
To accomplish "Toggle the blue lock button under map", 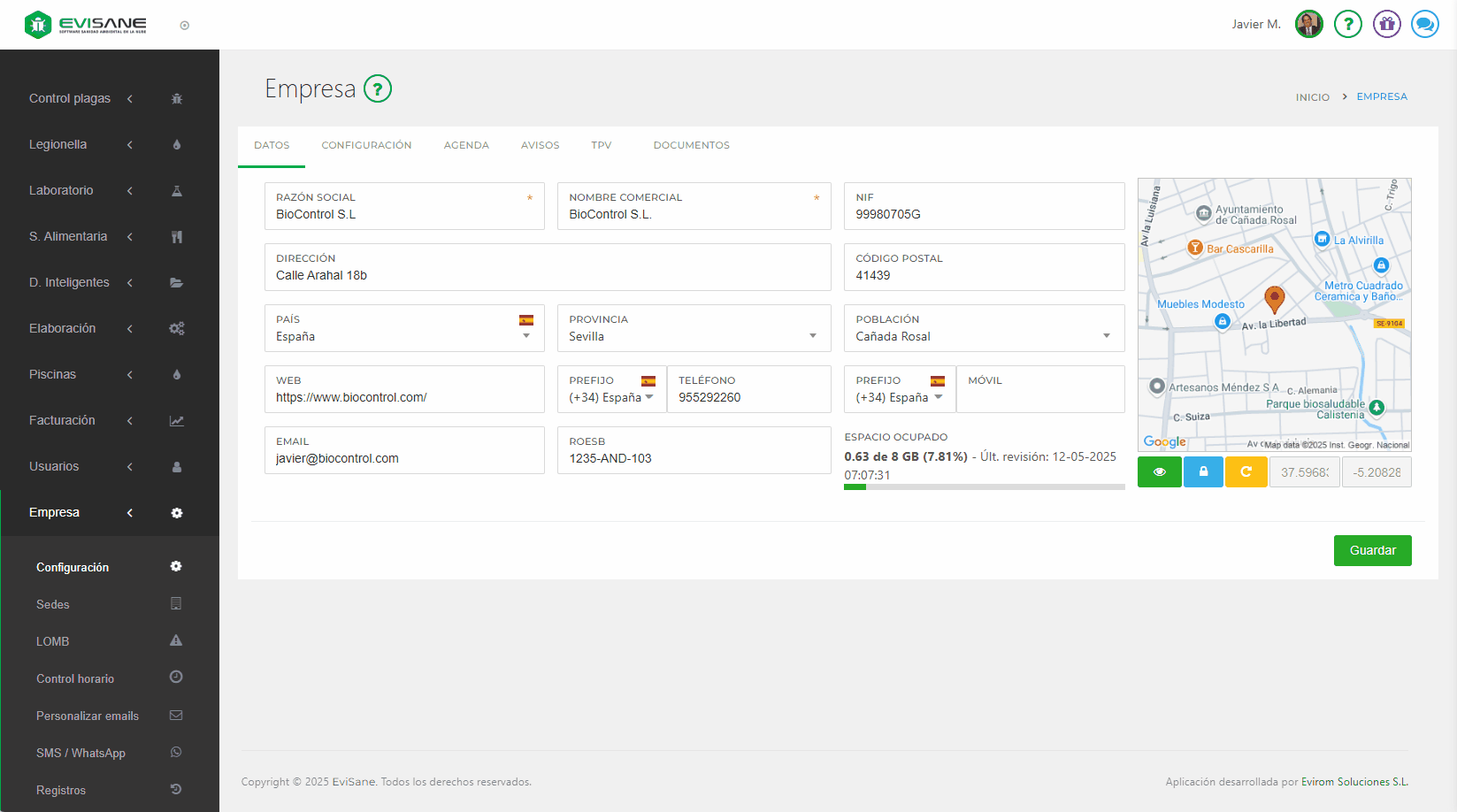I will tap(1203, 471).
